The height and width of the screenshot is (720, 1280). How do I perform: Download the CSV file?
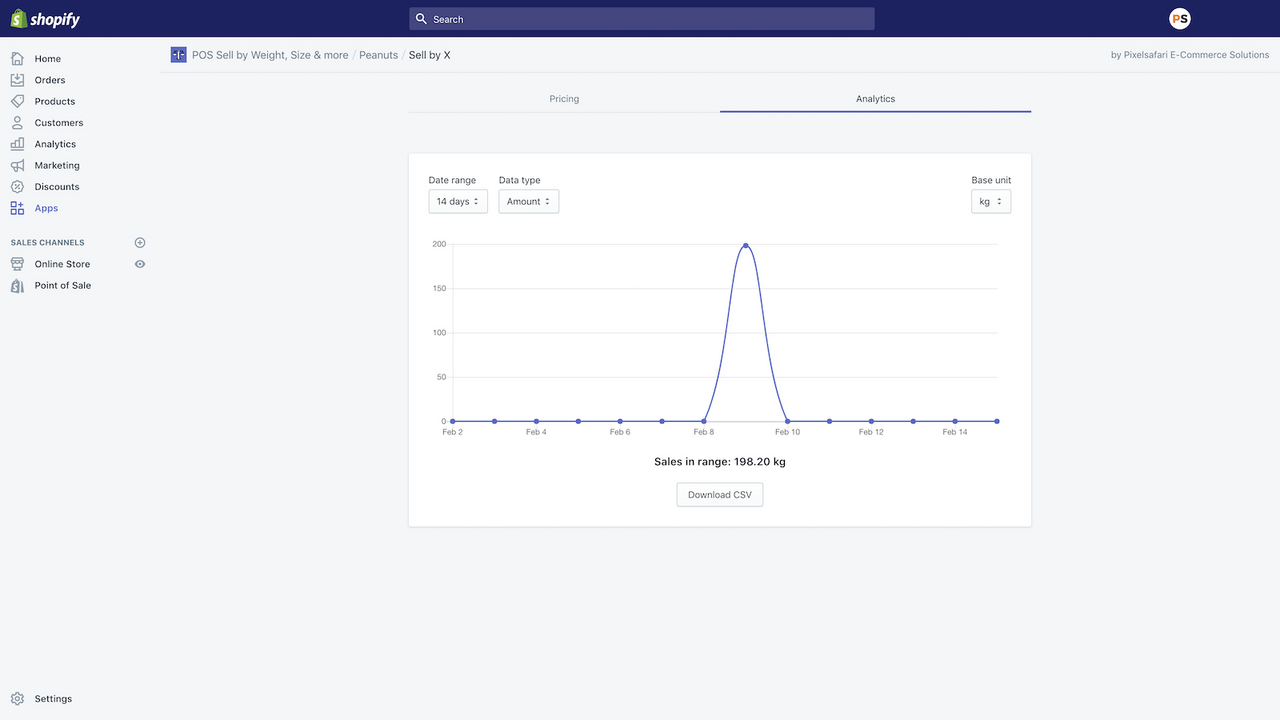click(720, 495)
